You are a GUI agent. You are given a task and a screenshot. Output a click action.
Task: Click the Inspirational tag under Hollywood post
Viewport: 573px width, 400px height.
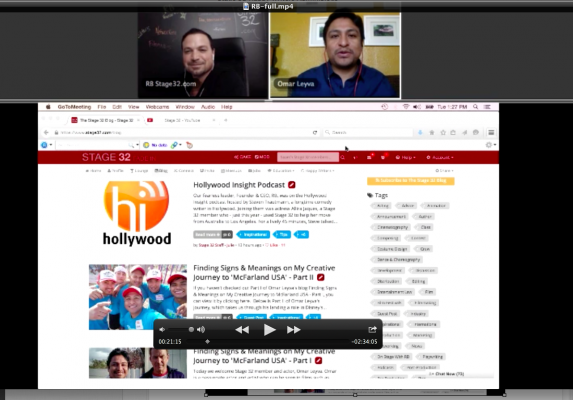coord(253,235)
